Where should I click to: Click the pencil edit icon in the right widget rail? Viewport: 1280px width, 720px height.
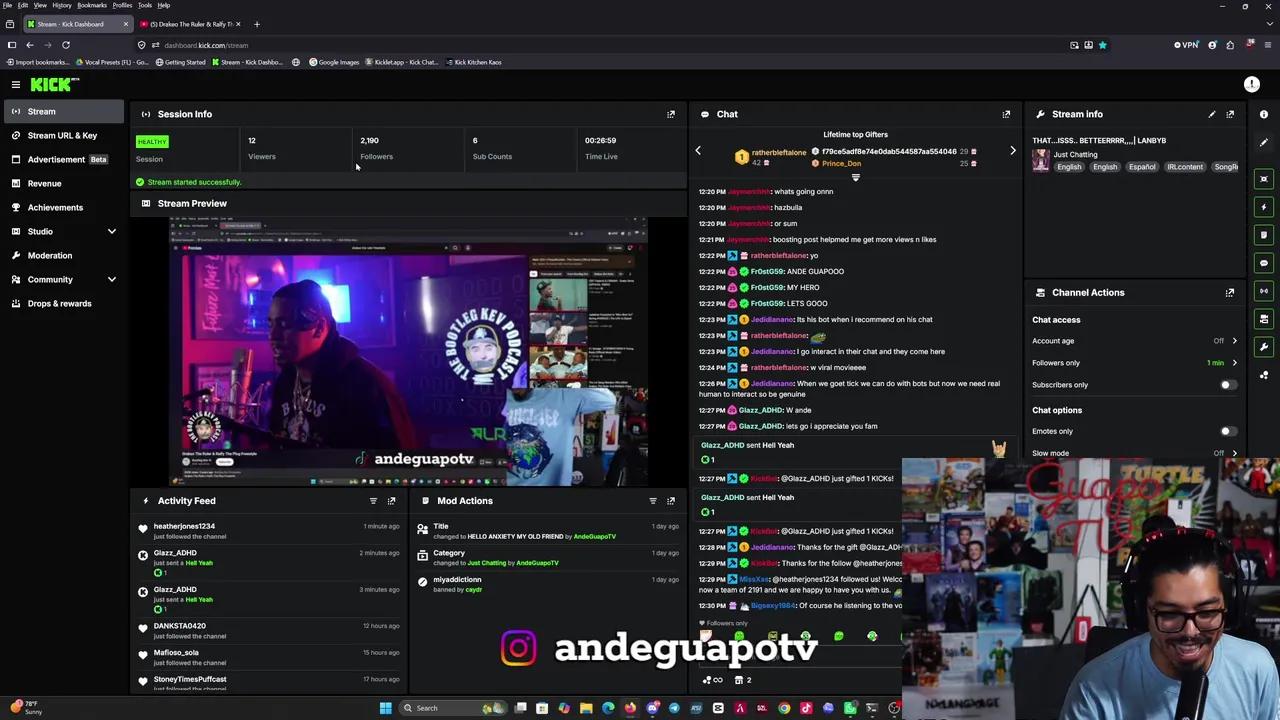click(x=1264, y=142)
